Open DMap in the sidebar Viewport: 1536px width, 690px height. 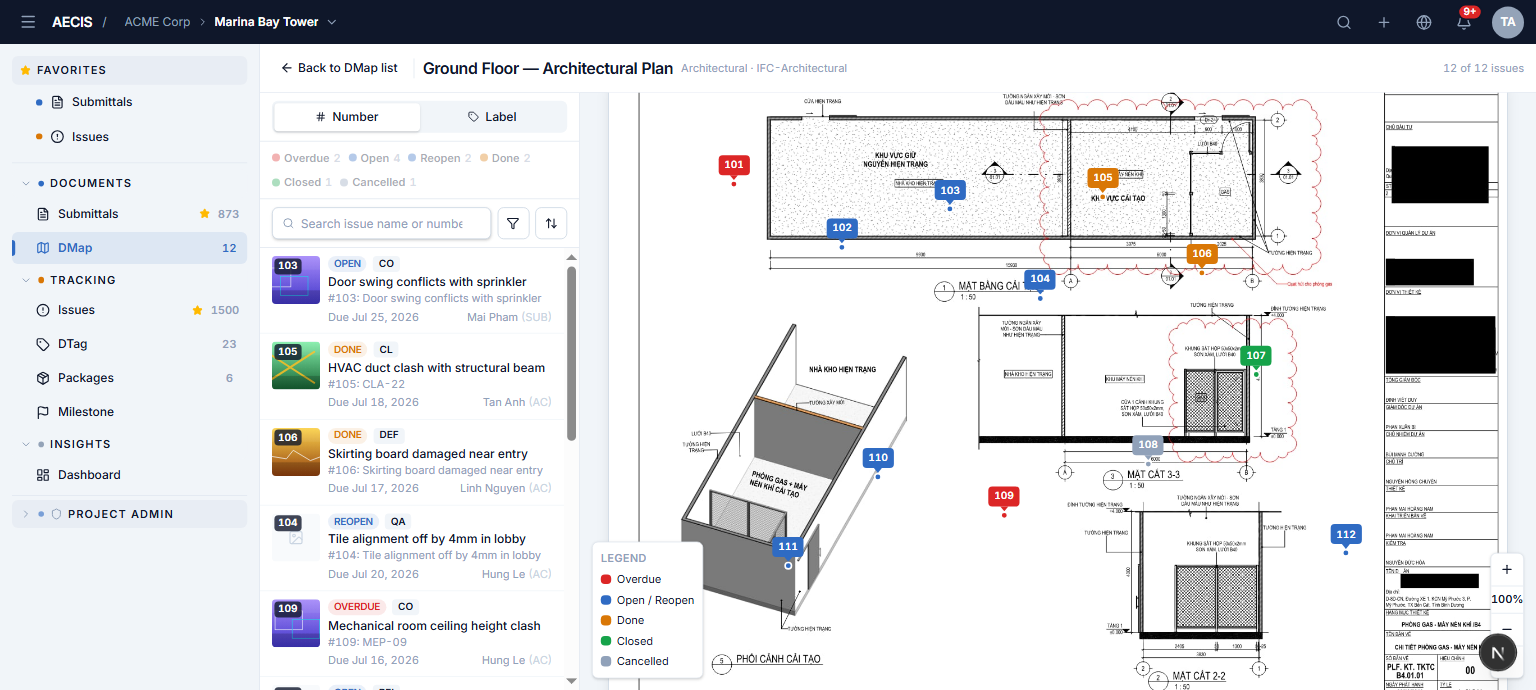point(129,248)
